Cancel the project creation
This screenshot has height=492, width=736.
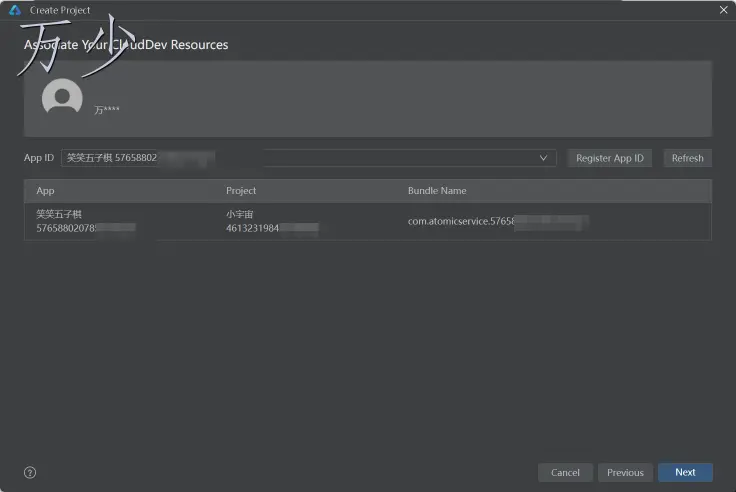pos(565,472)
